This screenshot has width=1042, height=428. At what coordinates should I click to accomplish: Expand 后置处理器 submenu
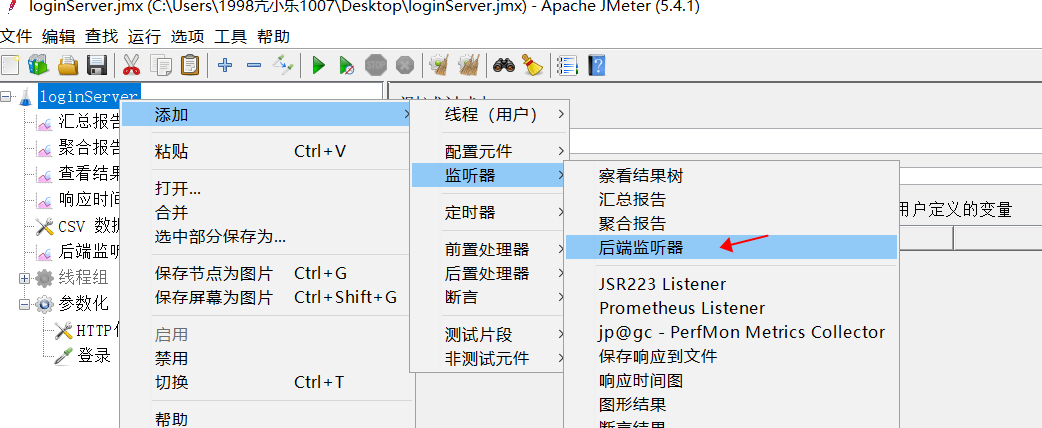click(x=489, y=273)
